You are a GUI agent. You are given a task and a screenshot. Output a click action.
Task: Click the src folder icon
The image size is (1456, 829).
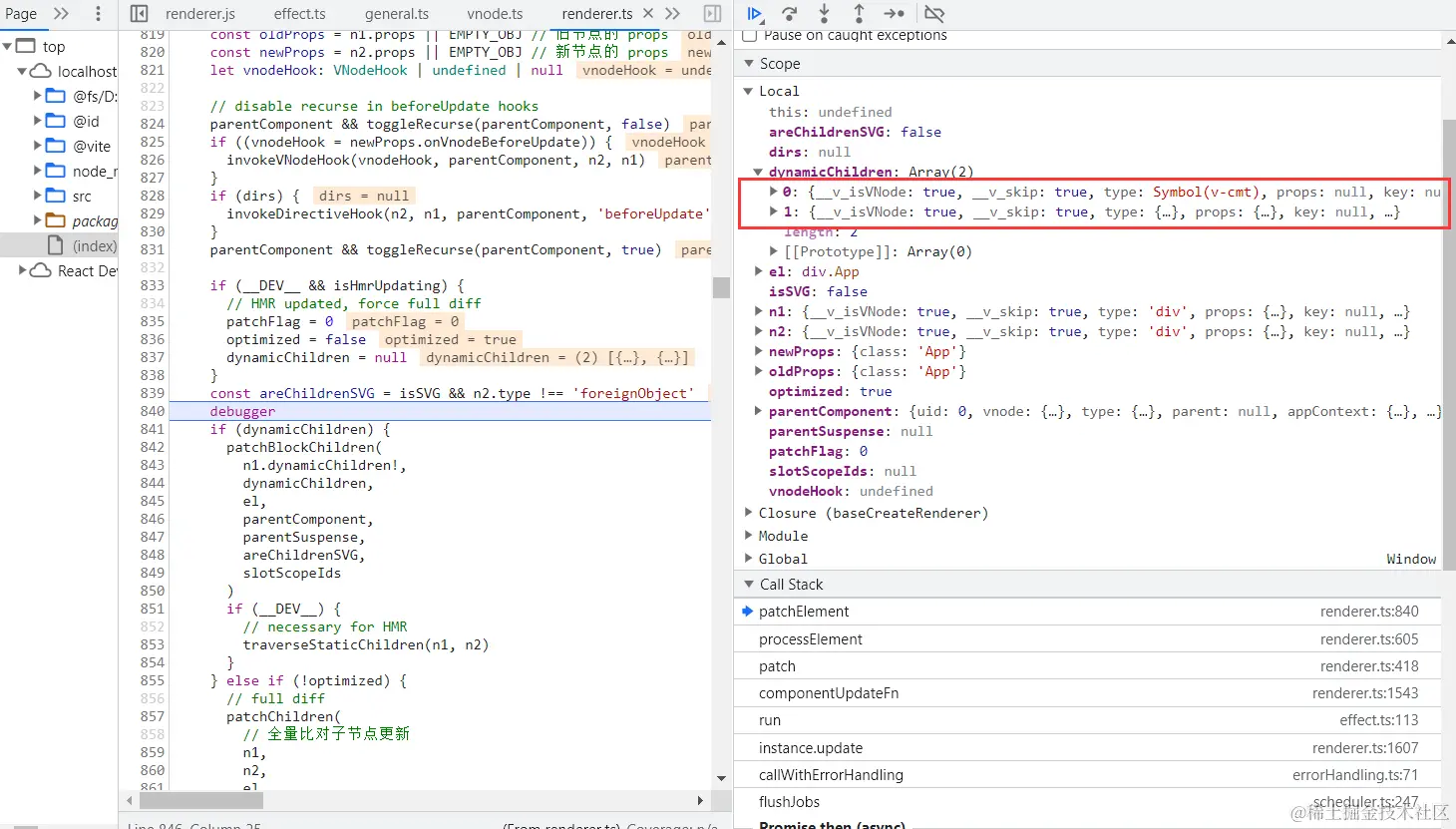point(56,196)
